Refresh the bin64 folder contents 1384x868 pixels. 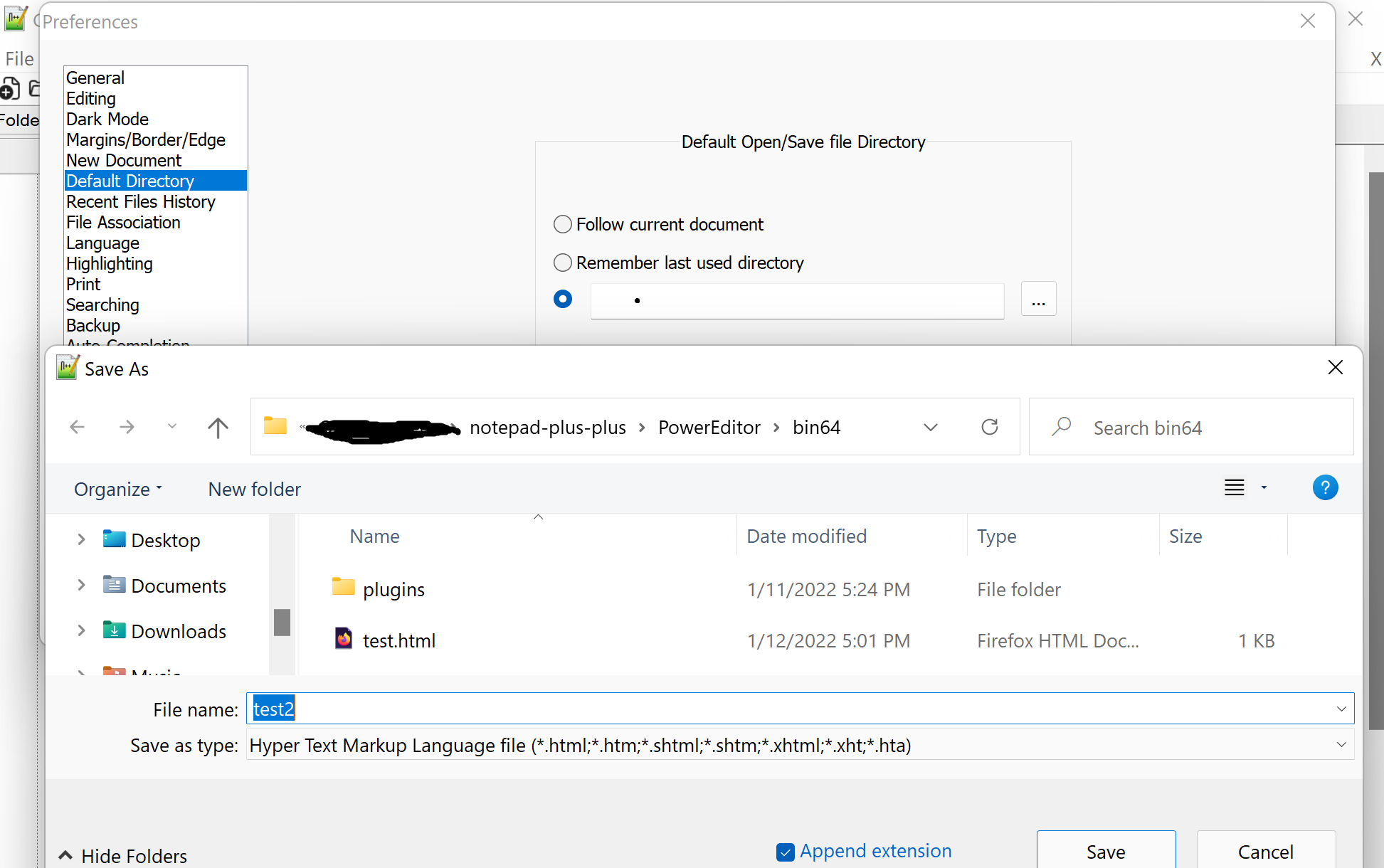click(x=989, y=427)
